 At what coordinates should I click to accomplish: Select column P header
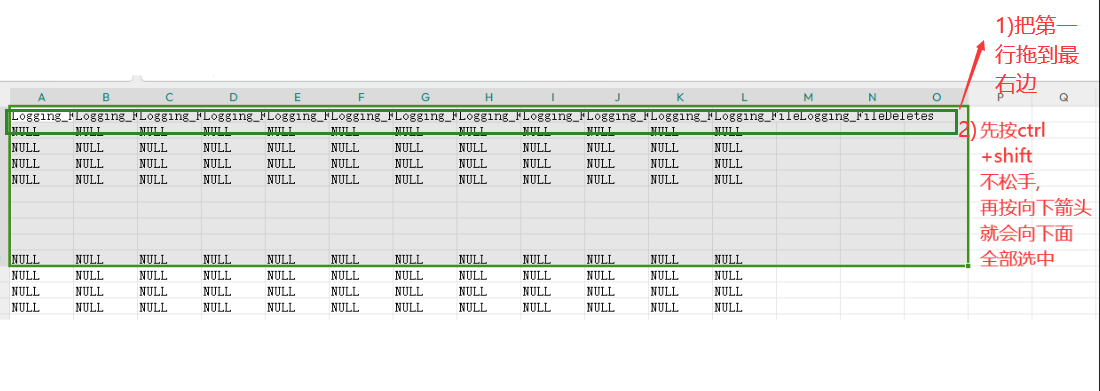pos(1000,98)
